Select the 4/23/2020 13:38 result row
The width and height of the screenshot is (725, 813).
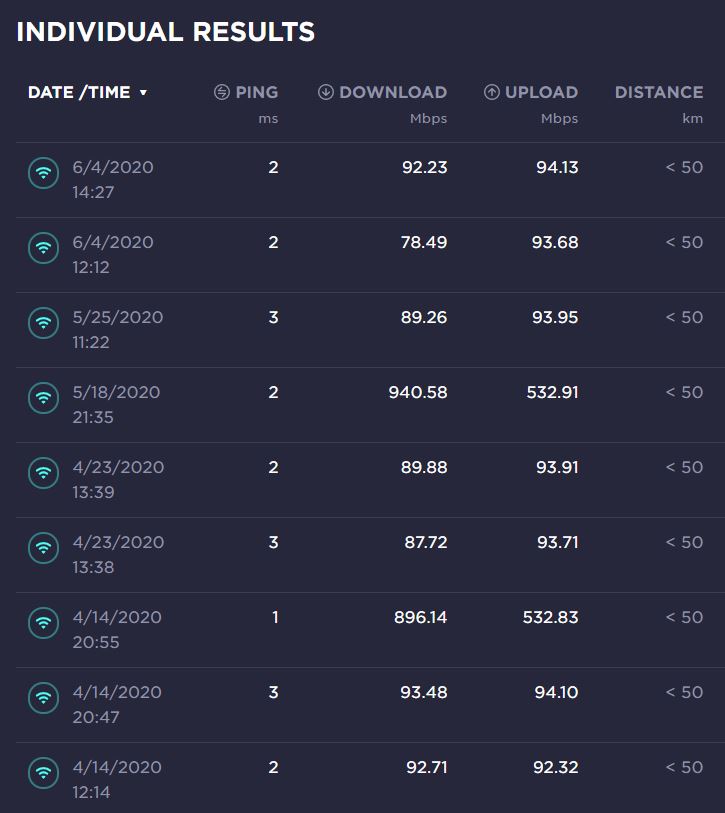click(x=370, y=555)
